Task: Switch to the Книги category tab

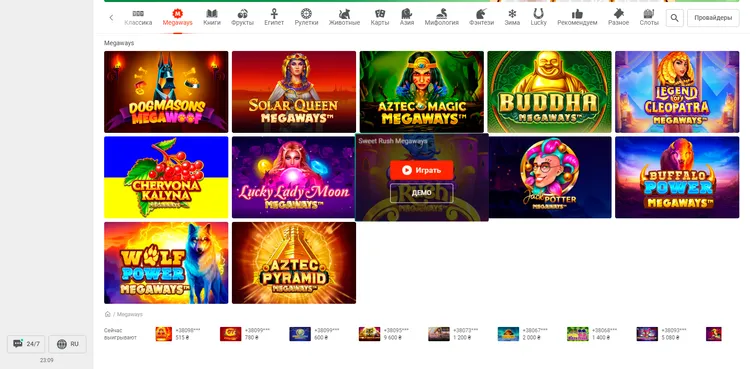Action: point(212,18)
